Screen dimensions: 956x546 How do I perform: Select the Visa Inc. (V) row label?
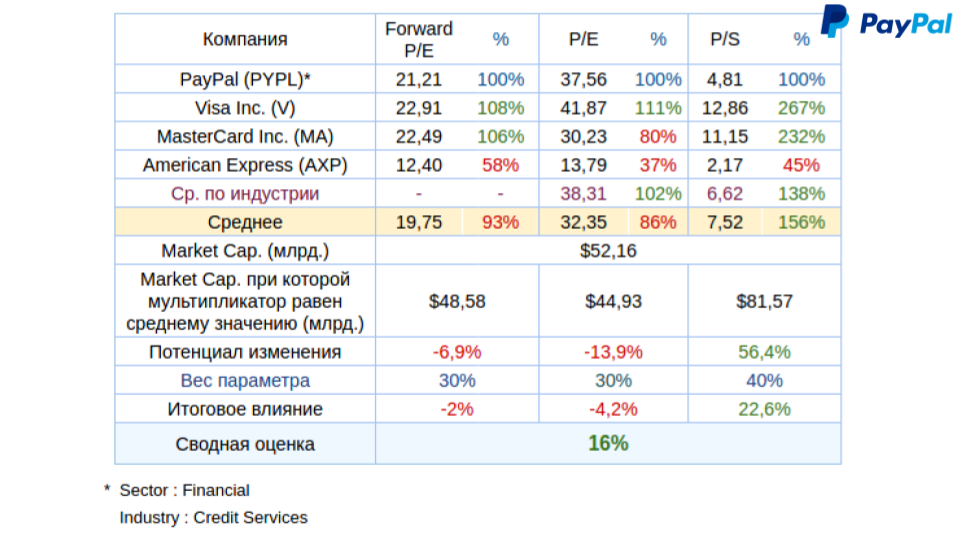pyautogui.click(x=245, y=108)
